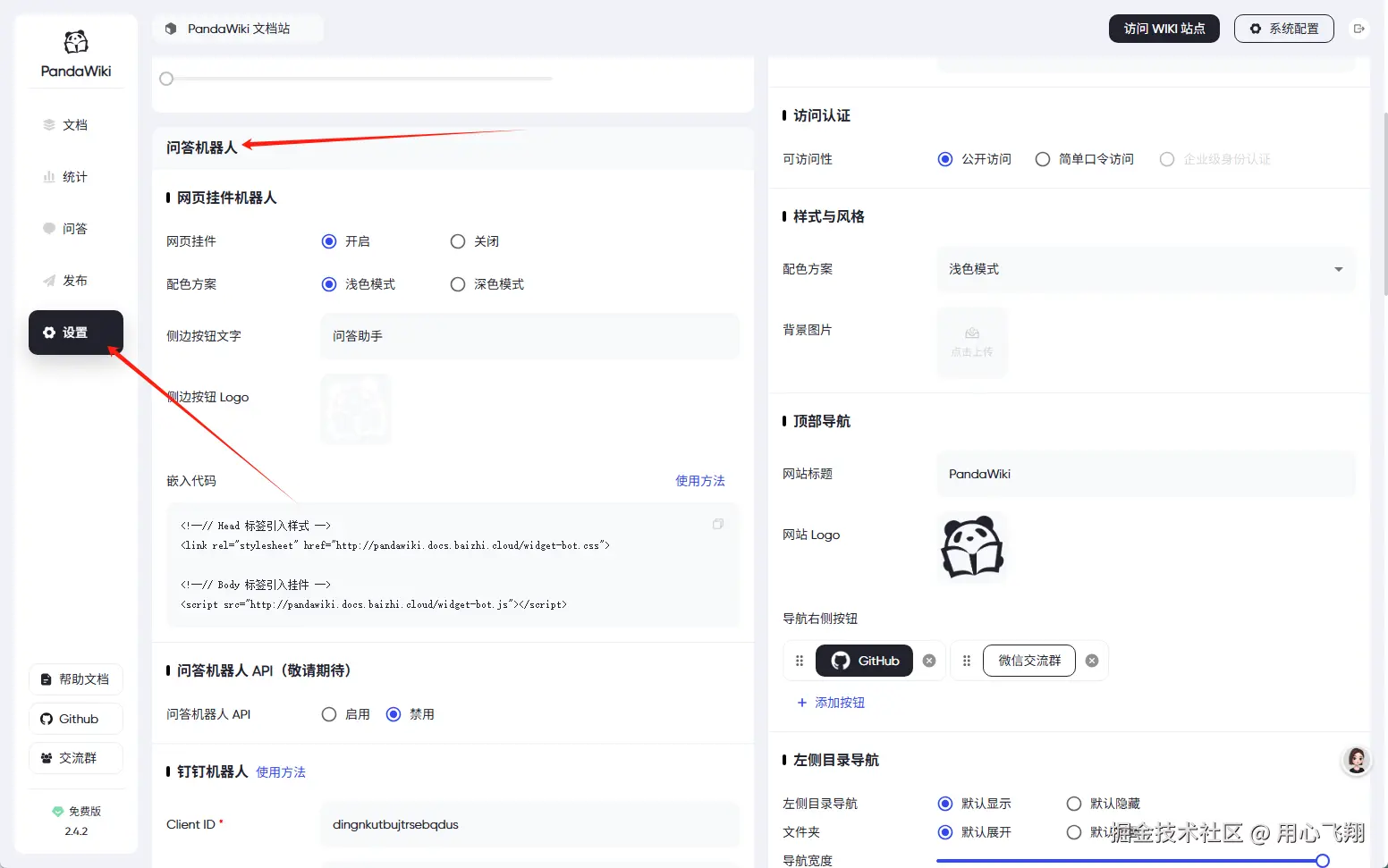This screenshot has width=1388, height=868.
Task: Click the Client ID input field
Action: click(529, 824)
